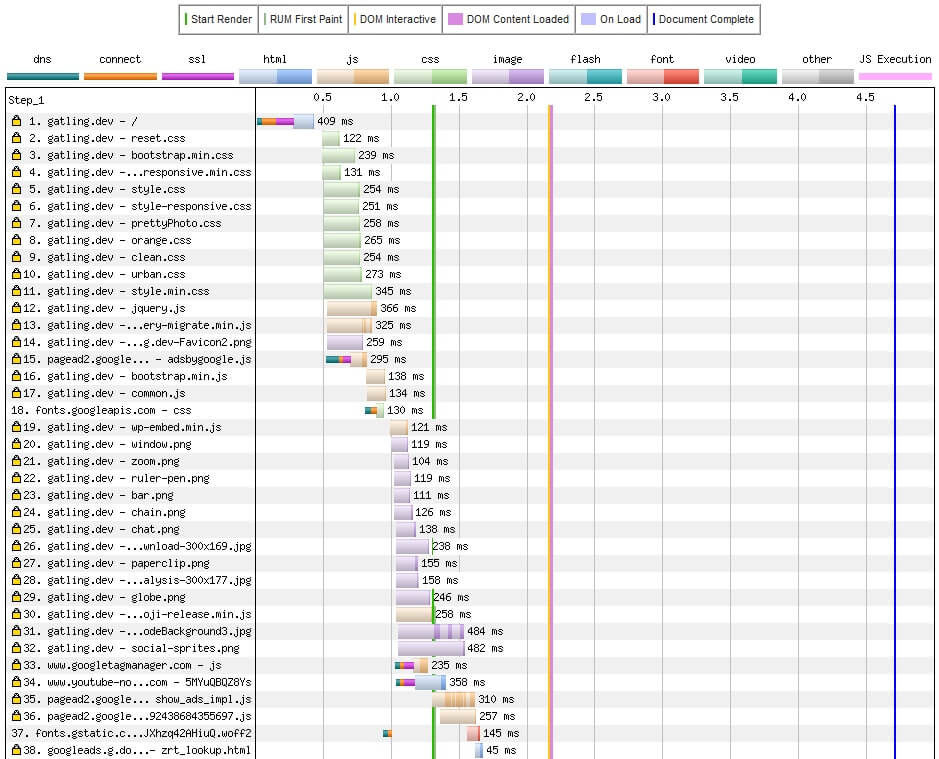Click the lock icon next to reset.css
This screenshot has height=759, width=939.
pos(16,138)
